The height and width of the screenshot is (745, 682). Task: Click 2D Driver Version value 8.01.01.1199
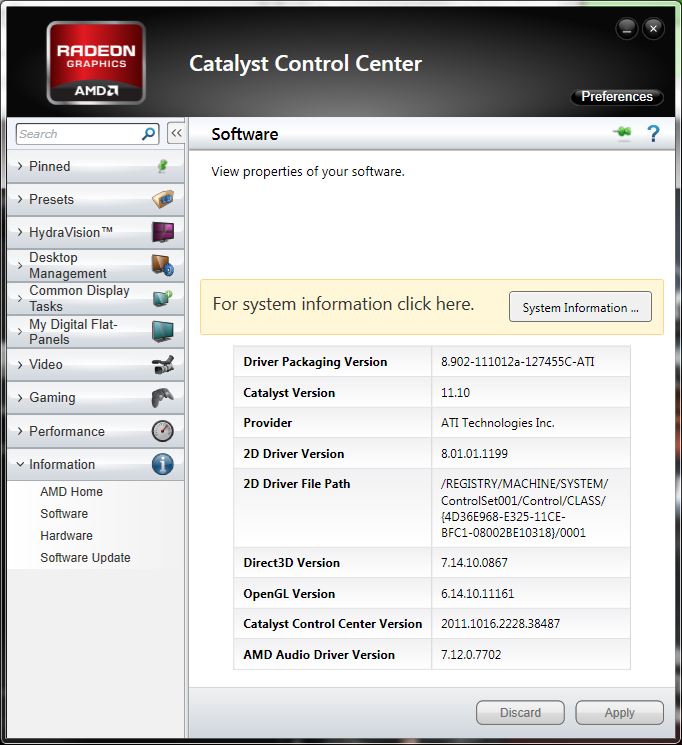(x=474, y=454)
